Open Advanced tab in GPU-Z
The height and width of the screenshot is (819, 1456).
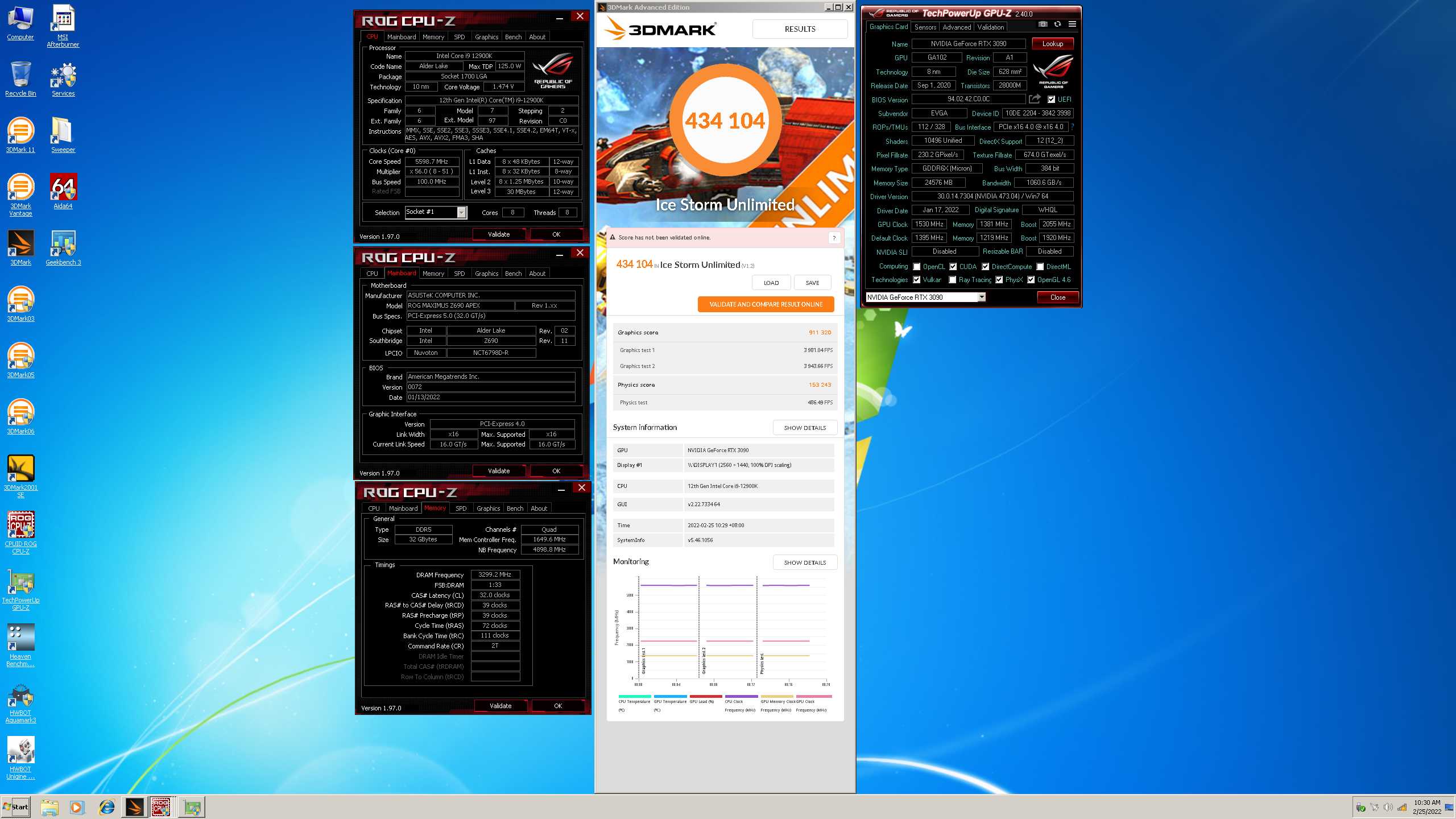pyautogui.click(x=957, y=27)
